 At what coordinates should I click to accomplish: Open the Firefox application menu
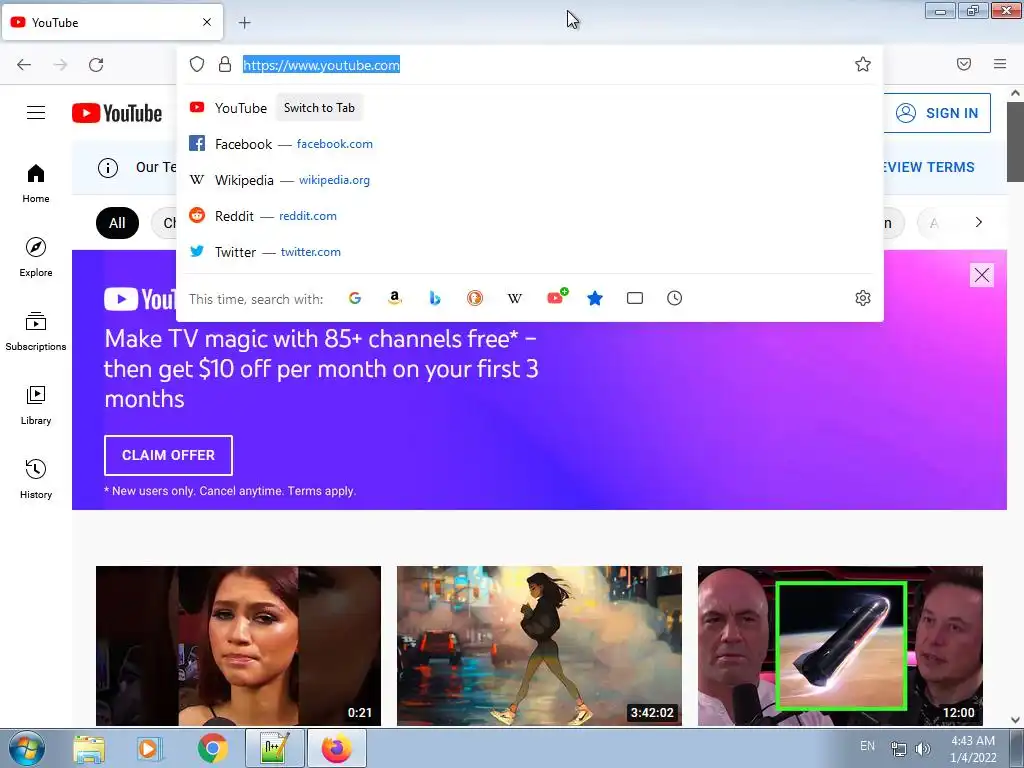(1000, 64)
